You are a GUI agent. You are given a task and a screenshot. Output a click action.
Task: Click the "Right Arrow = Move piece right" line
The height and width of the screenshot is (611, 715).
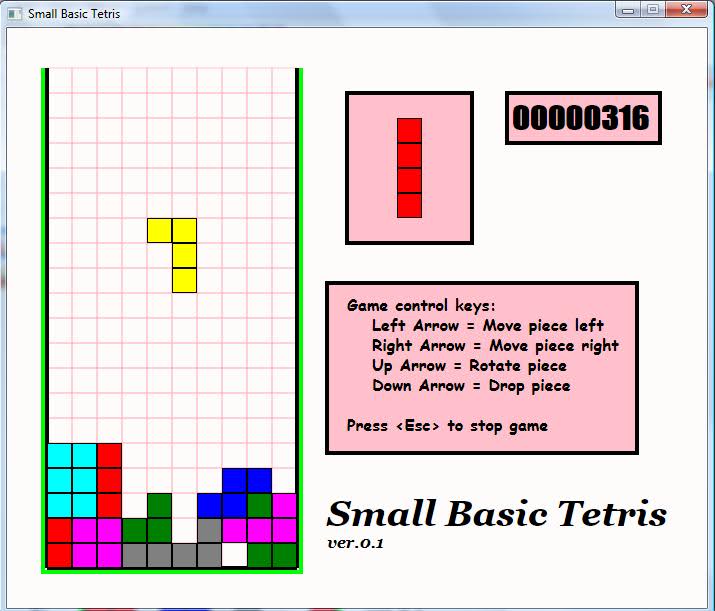495,346
